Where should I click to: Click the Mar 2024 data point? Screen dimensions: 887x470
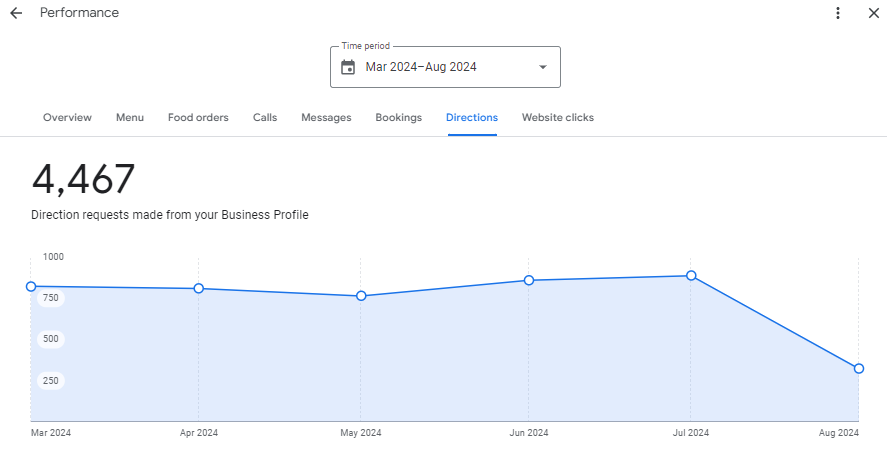click(x=31, y=287)
